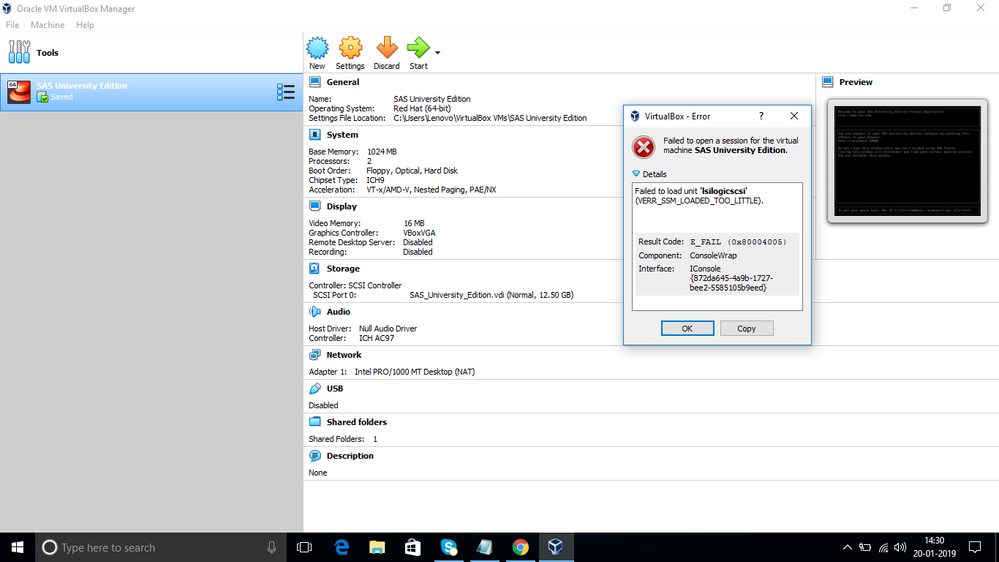Open VM Settings gear icon
999x562 pixels.
[x=350, y=48]
